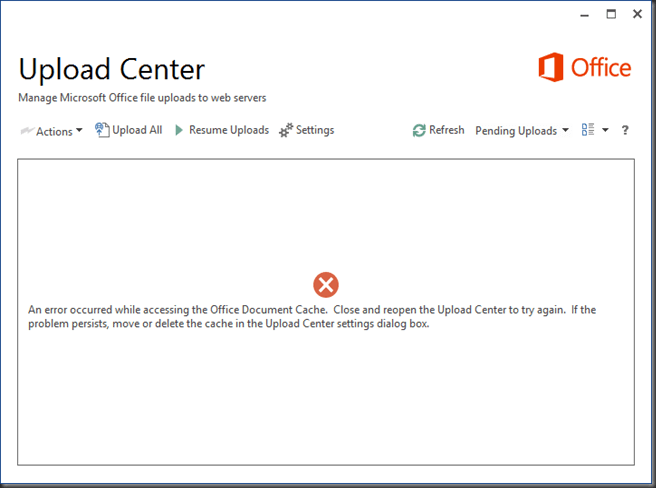Screen dimensions: 656x488
Task: Close the Upload Center window
Action: click(637, 15)
